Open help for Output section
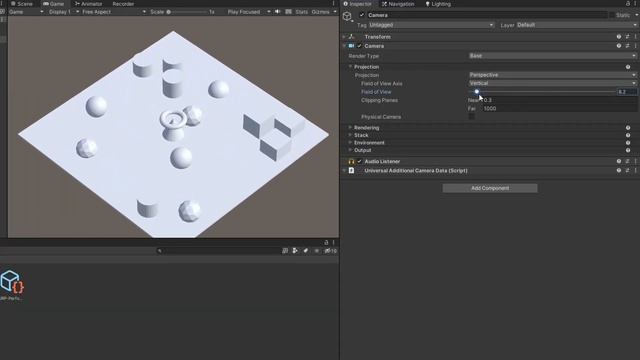The height and width of the screenshot is (360, 640). 628,150
